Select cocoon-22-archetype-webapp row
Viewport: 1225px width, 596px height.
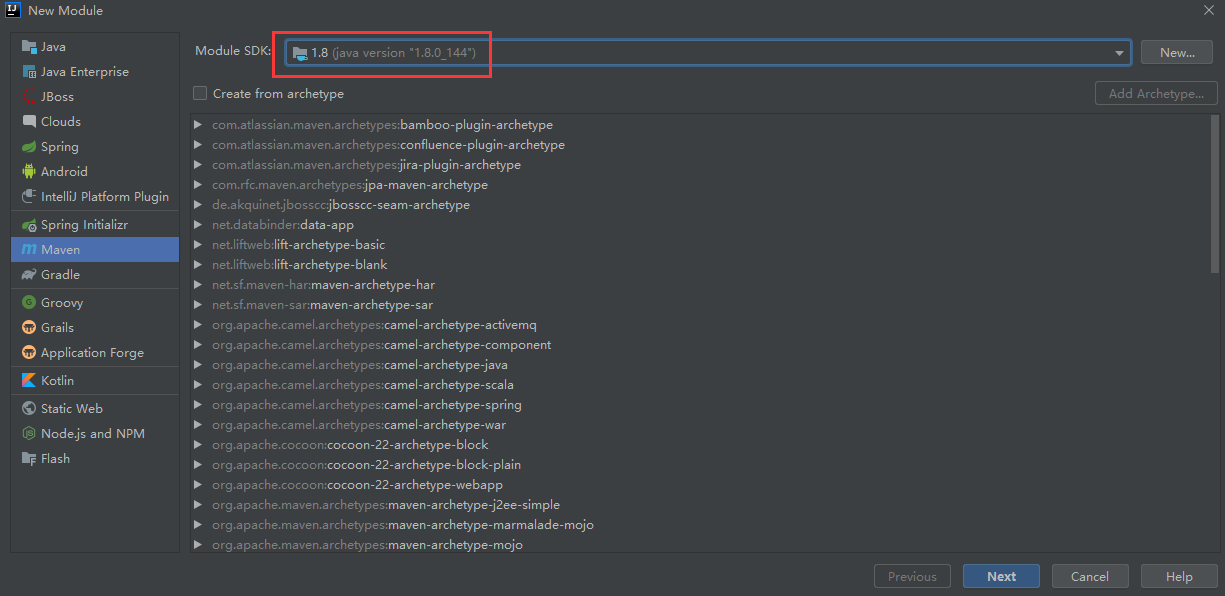[700, 485]
